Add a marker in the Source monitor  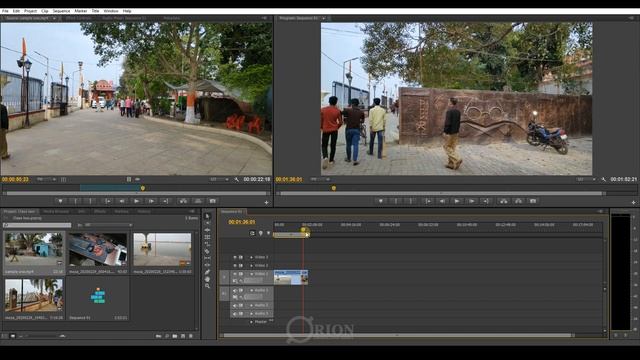(x=60, y=201)
